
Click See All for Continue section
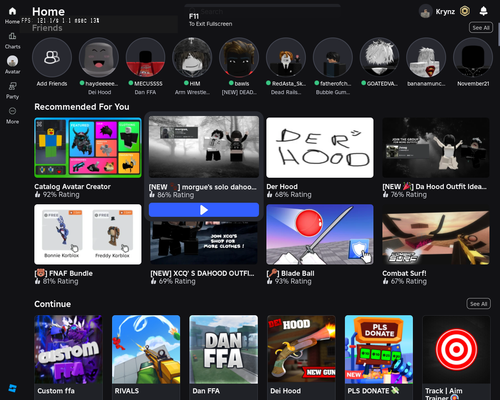(x=478, y=304)
